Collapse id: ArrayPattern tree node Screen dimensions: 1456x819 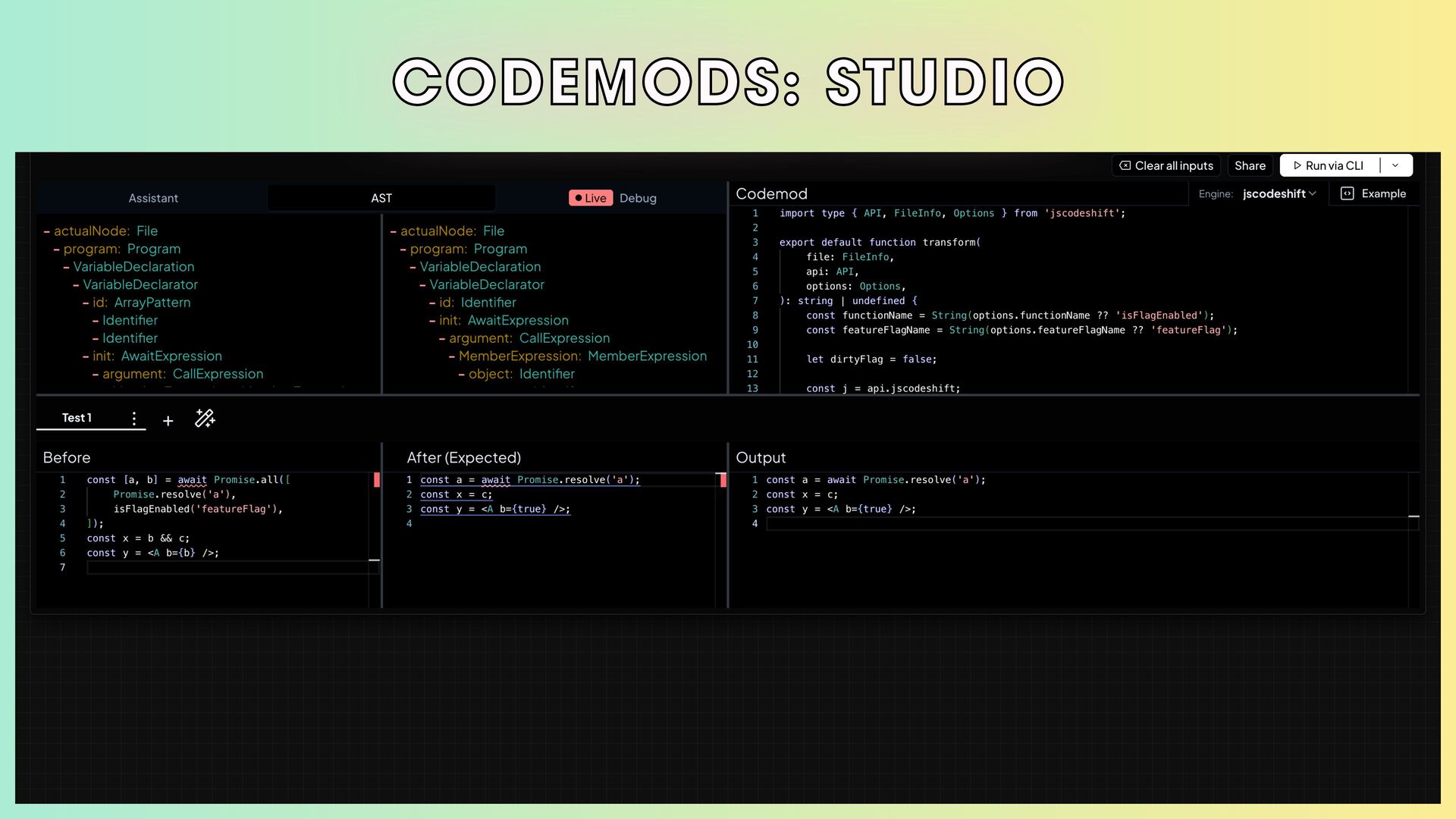click(86, 303)
